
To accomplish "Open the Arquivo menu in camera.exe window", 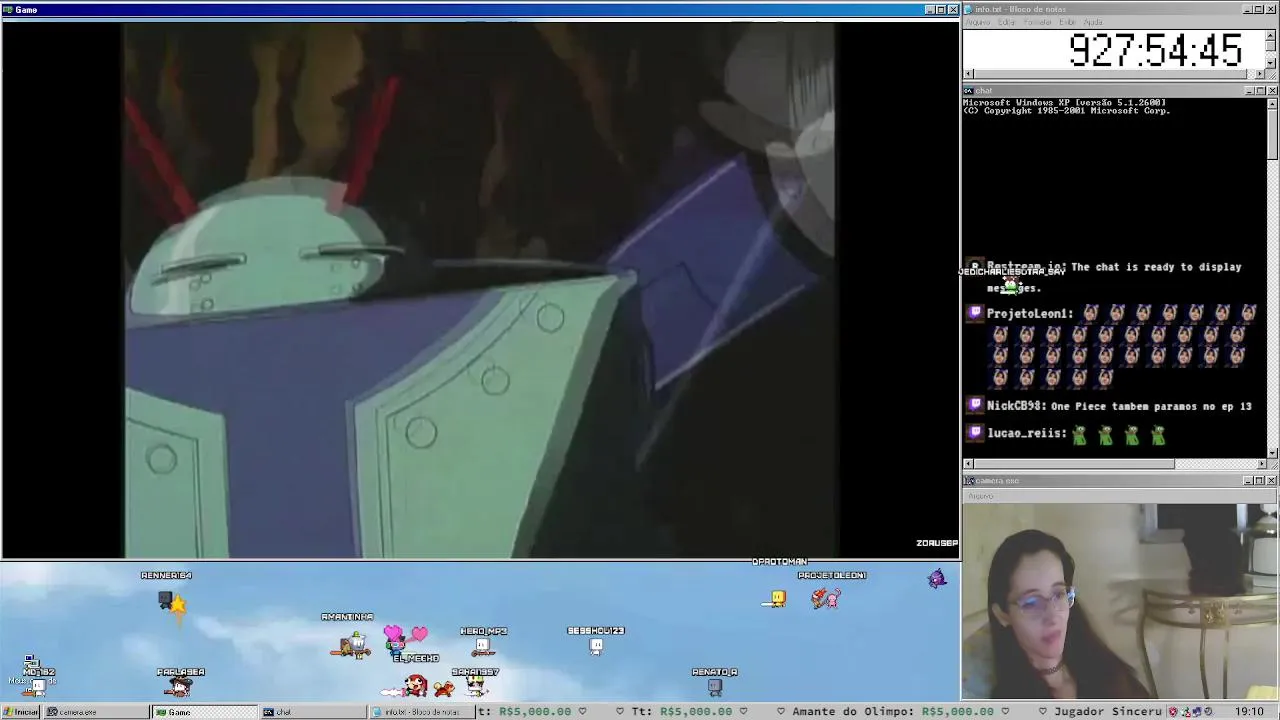I will [980, 496].
